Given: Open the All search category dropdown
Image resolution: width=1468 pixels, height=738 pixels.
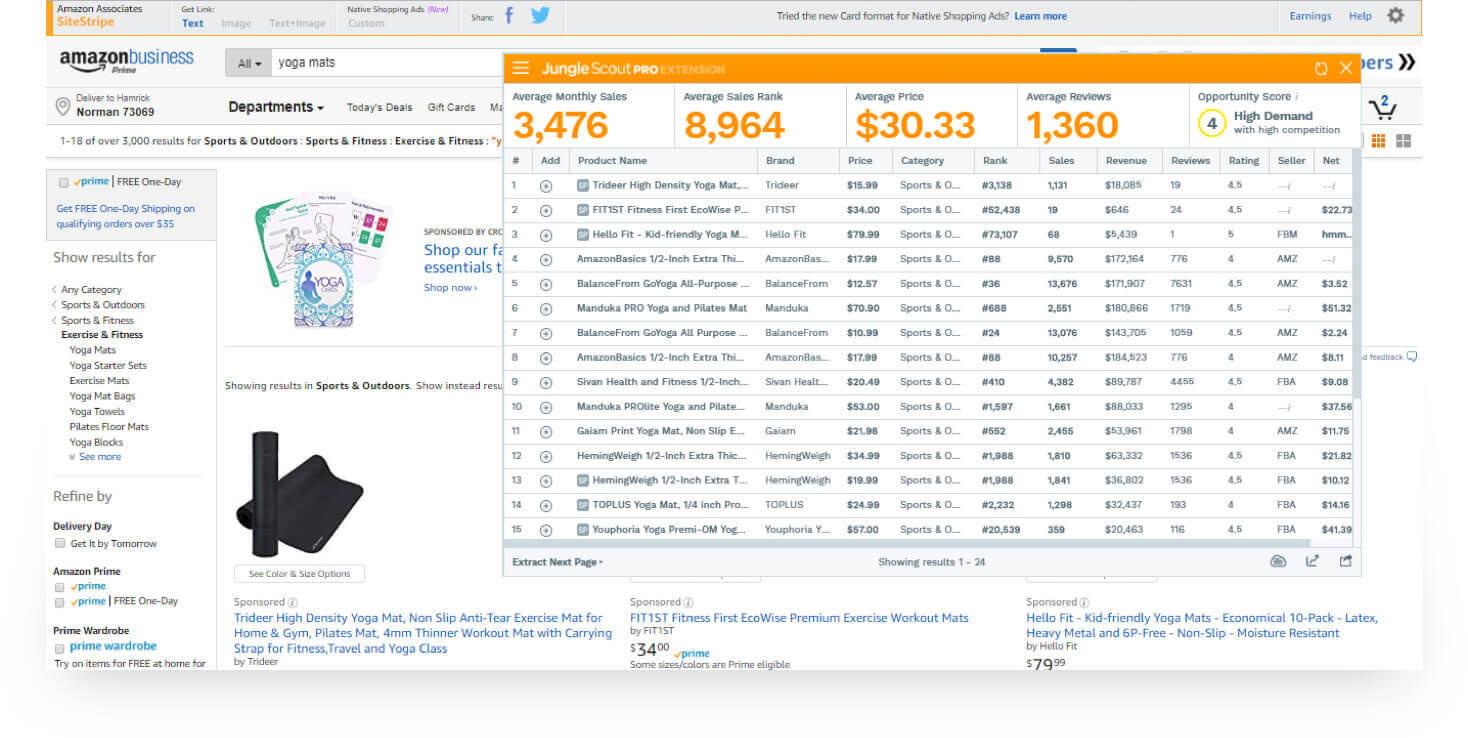Looking at the screenshot, I should (x=249, y=63).
